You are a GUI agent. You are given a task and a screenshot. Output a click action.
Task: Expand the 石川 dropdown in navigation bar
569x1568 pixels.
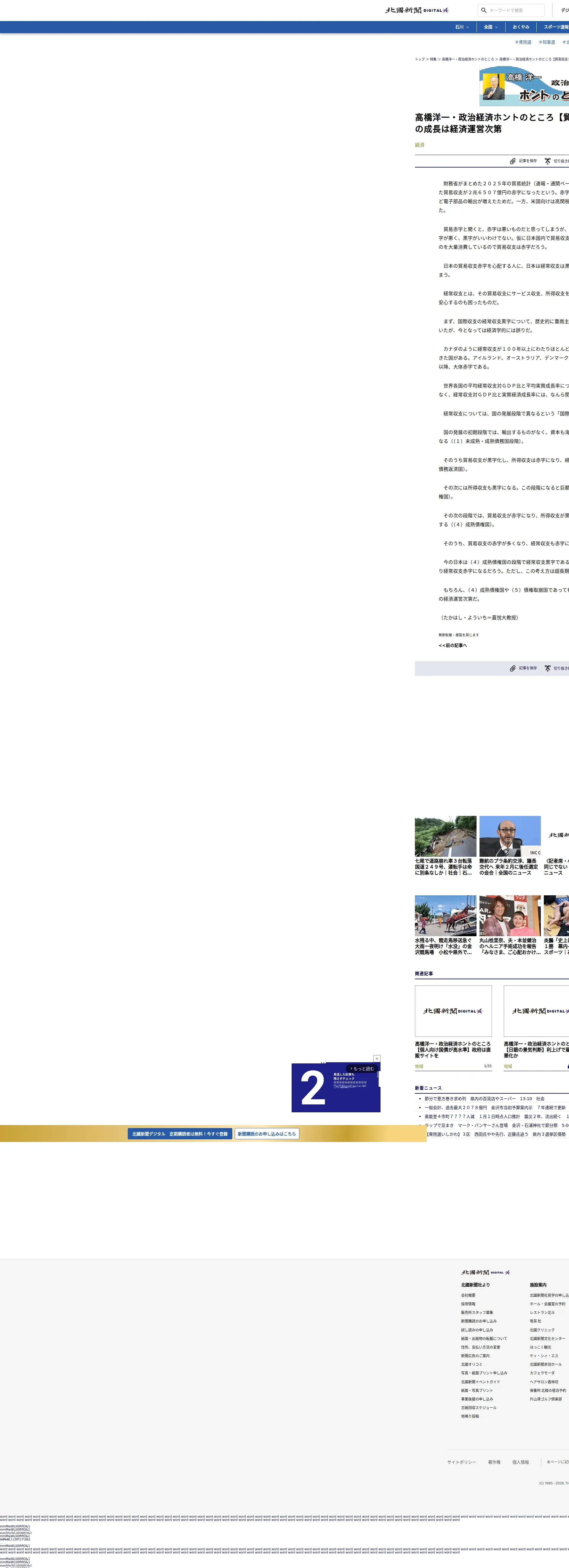pyautogui.click(x=462, y=27)
